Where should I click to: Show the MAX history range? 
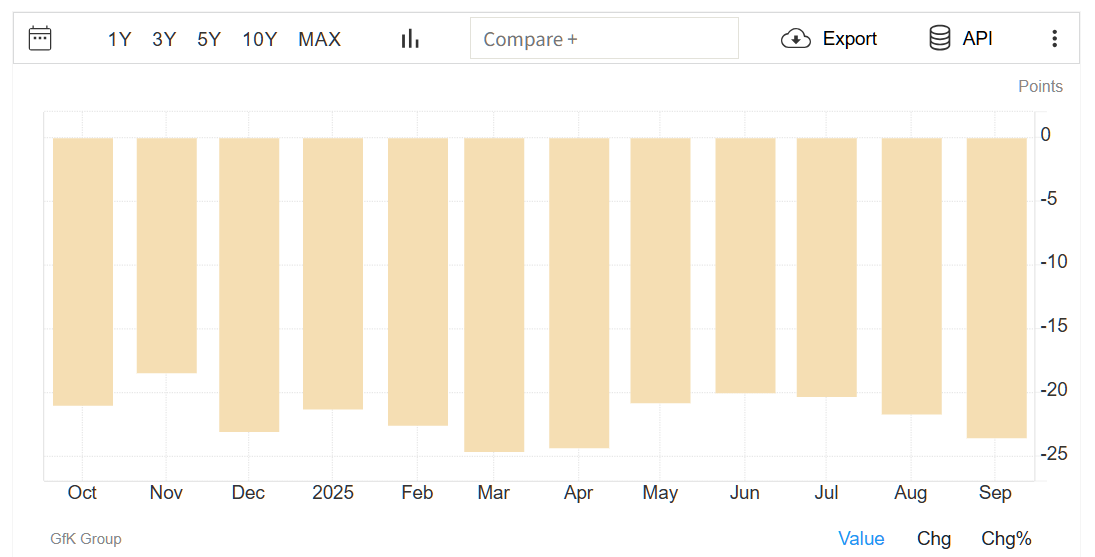(319, 39)
